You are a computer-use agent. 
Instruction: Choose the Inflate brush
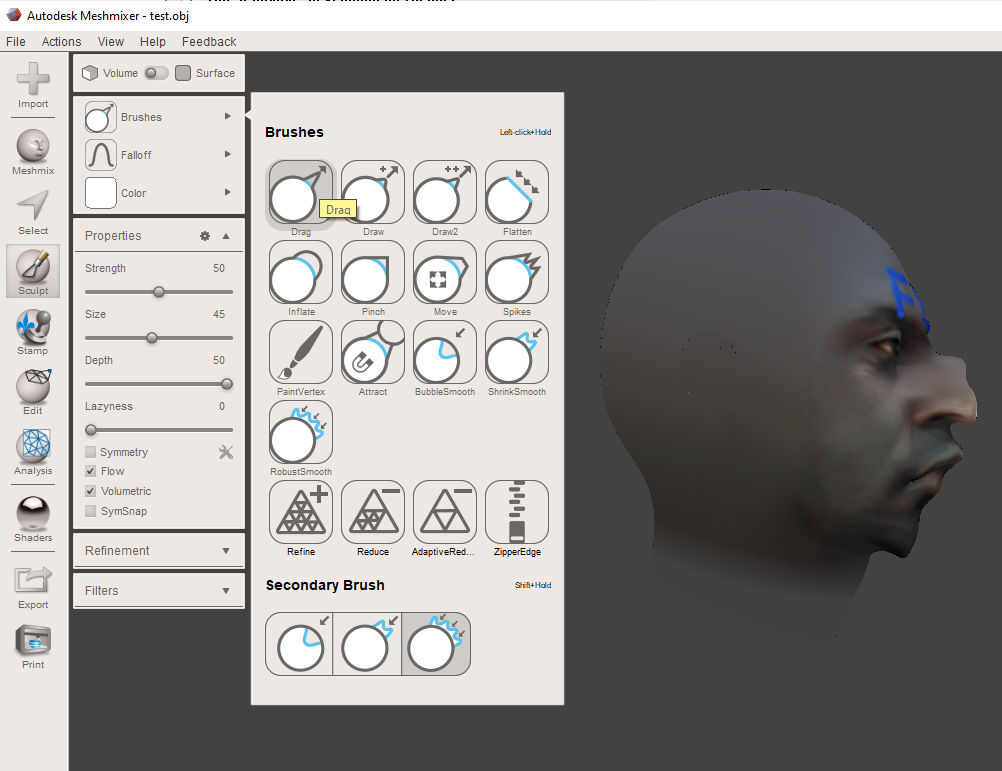click(300, 272)
